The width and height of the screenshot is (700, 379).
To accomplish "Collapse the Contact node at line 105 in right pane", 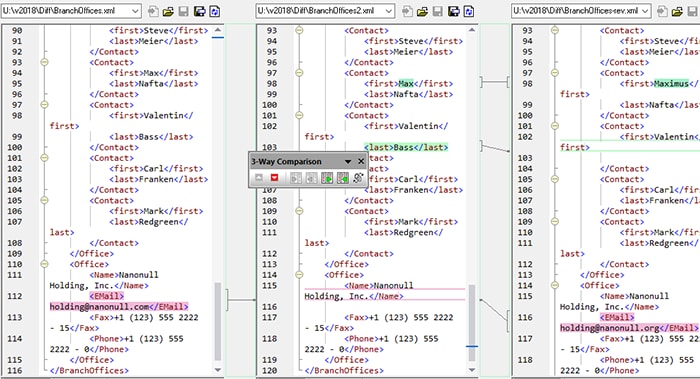I will tap(554, 179).
